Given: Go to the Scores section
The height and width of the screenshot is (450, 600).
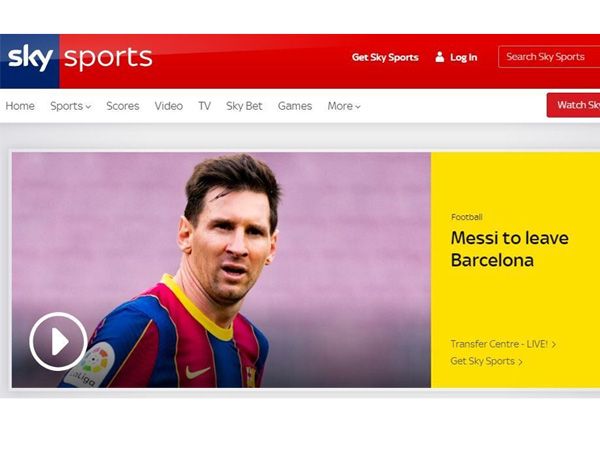Looking at the screenshot, I should 123,106.
